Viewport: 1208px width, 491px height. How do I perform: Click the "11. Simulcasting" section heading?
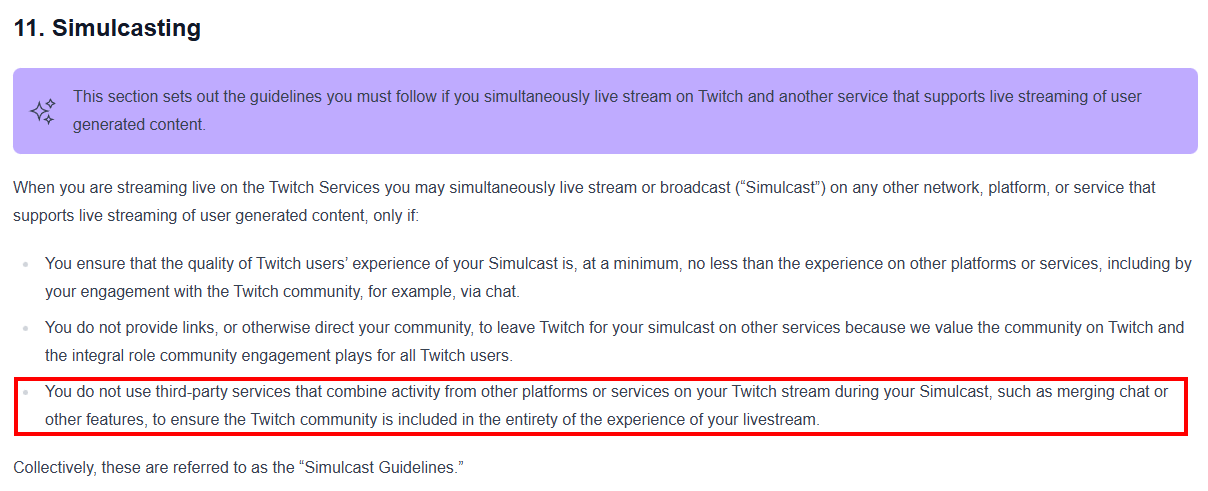[x=107, y=29]
